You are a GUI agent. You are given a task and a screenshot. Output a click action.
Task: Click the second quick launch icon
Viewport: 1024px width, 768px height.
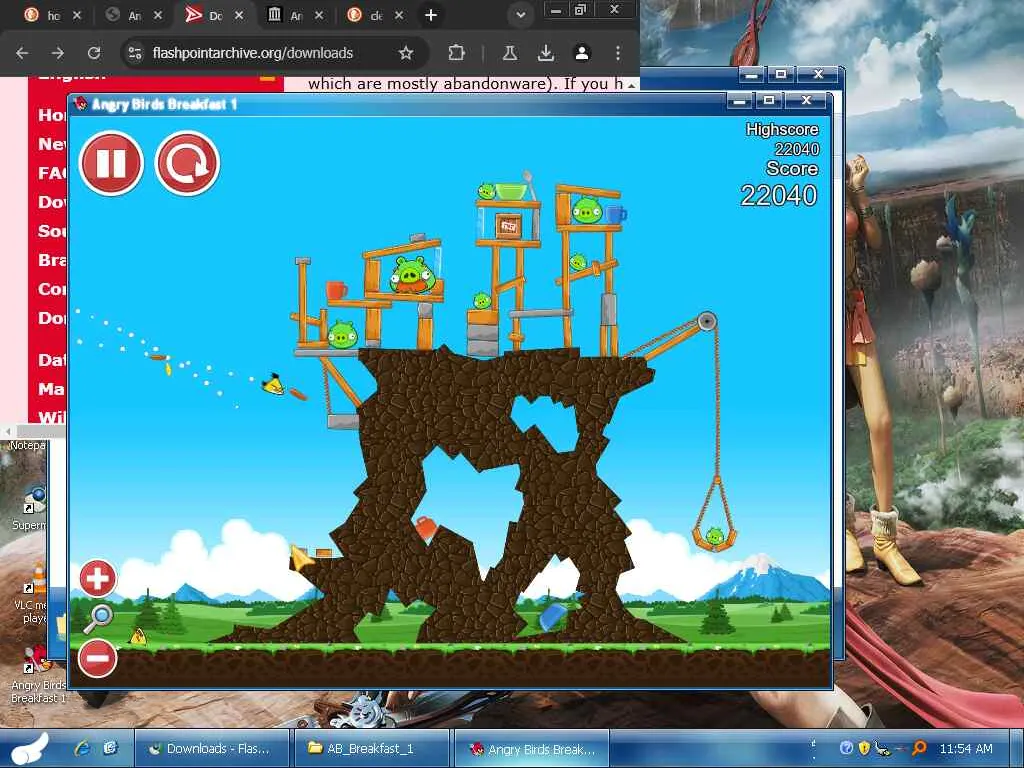pos(110,748)
